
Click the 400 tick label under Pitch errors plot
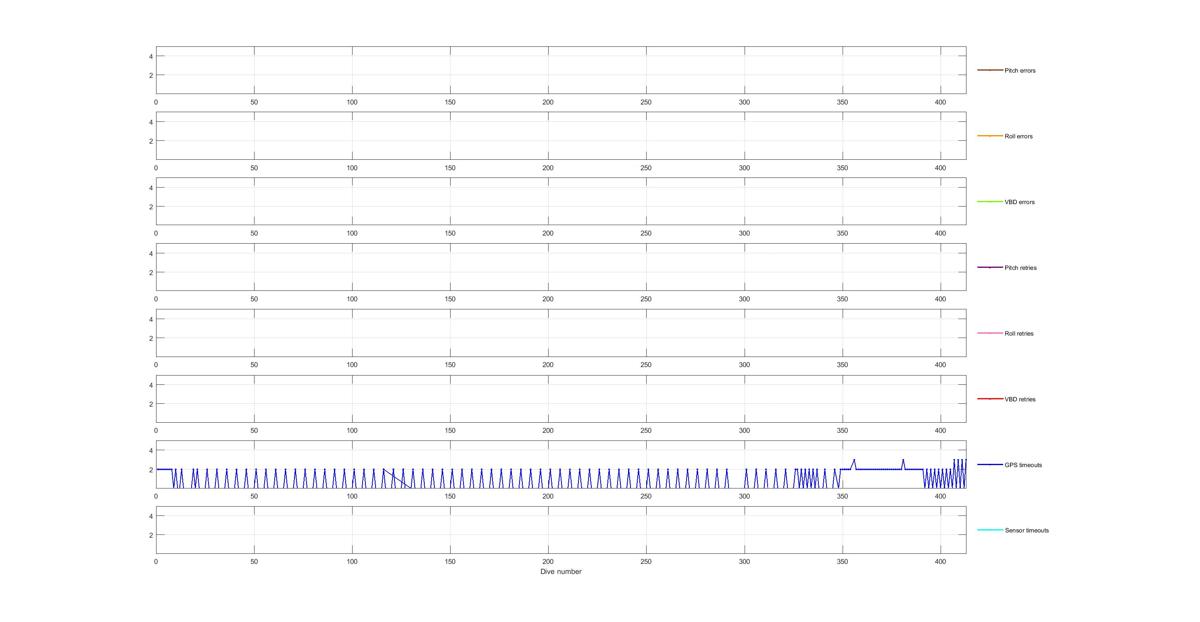tap(940, 102)
